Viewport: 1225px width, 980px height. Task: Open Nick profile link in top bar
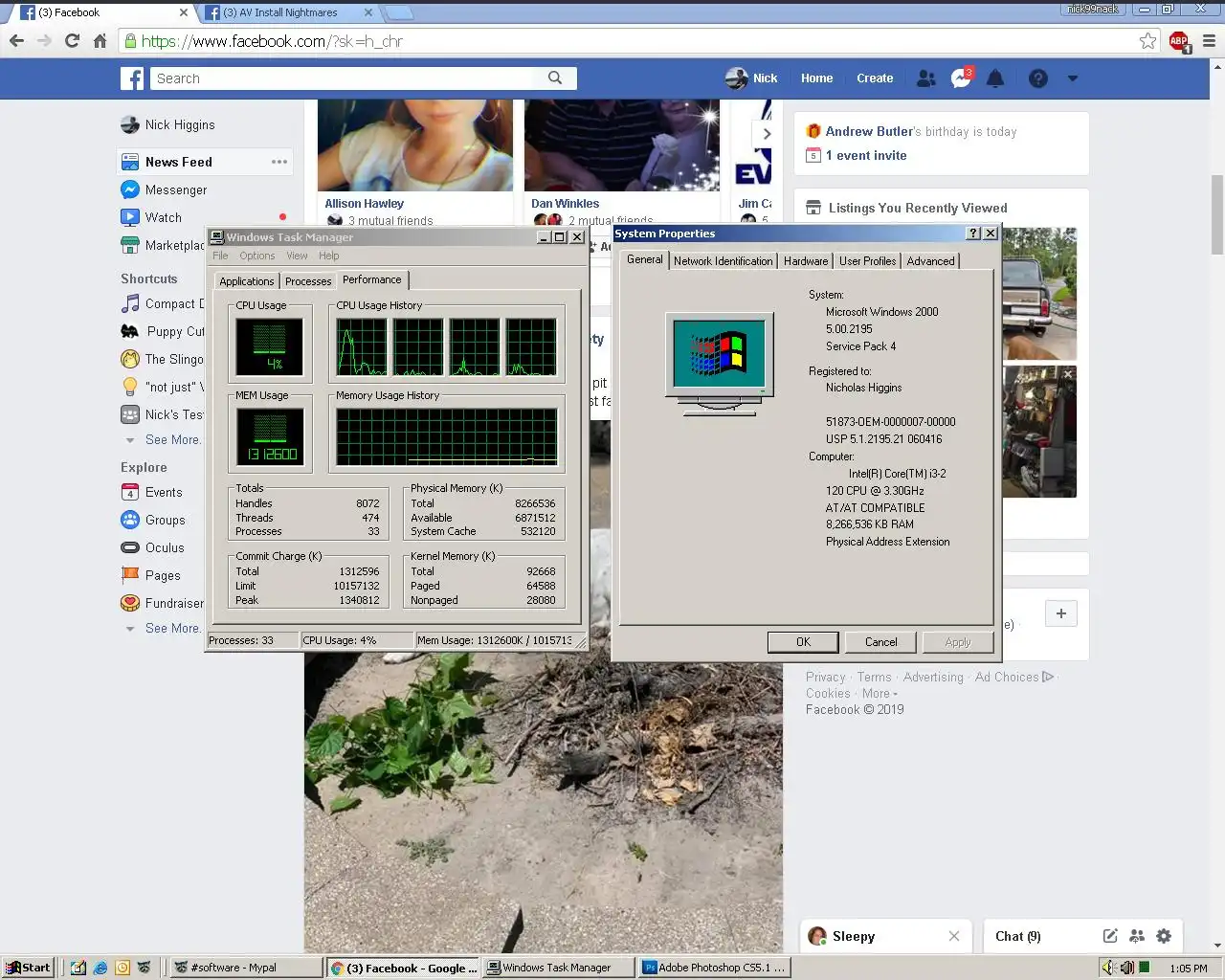click(751, 78)
